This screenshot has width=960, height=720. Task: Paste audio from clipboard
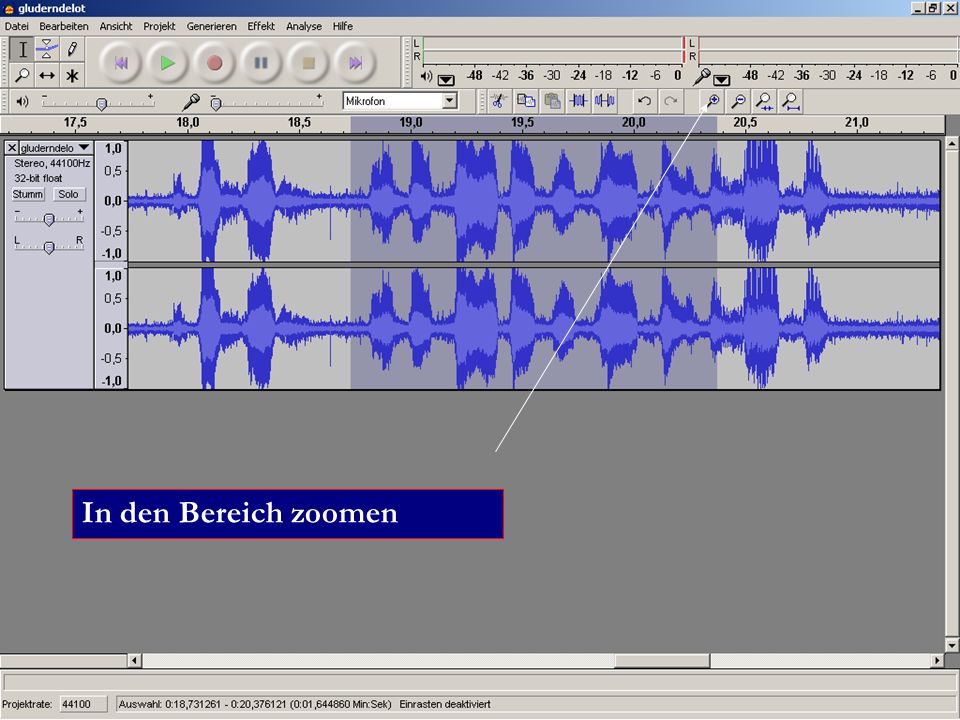click(x=552, y=101)
